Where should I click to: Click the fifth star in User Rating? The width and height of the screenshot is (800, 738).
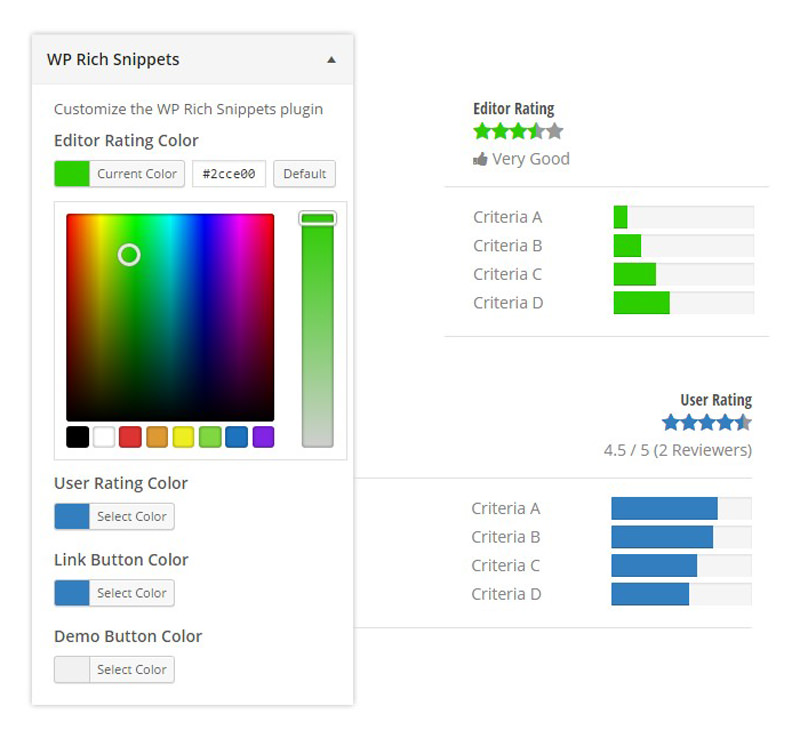[x=743, y=422]
